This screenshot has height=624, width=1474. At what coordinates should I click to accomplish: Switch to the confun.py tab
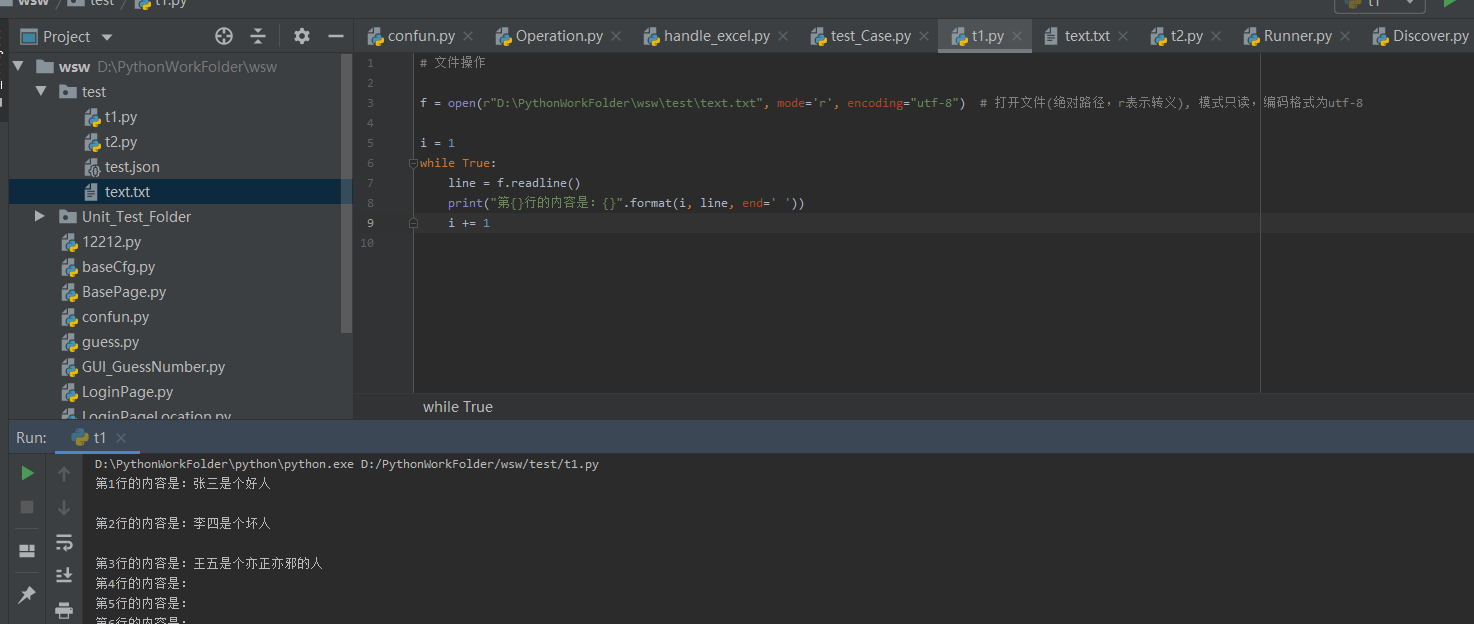(x=421, y=36)
